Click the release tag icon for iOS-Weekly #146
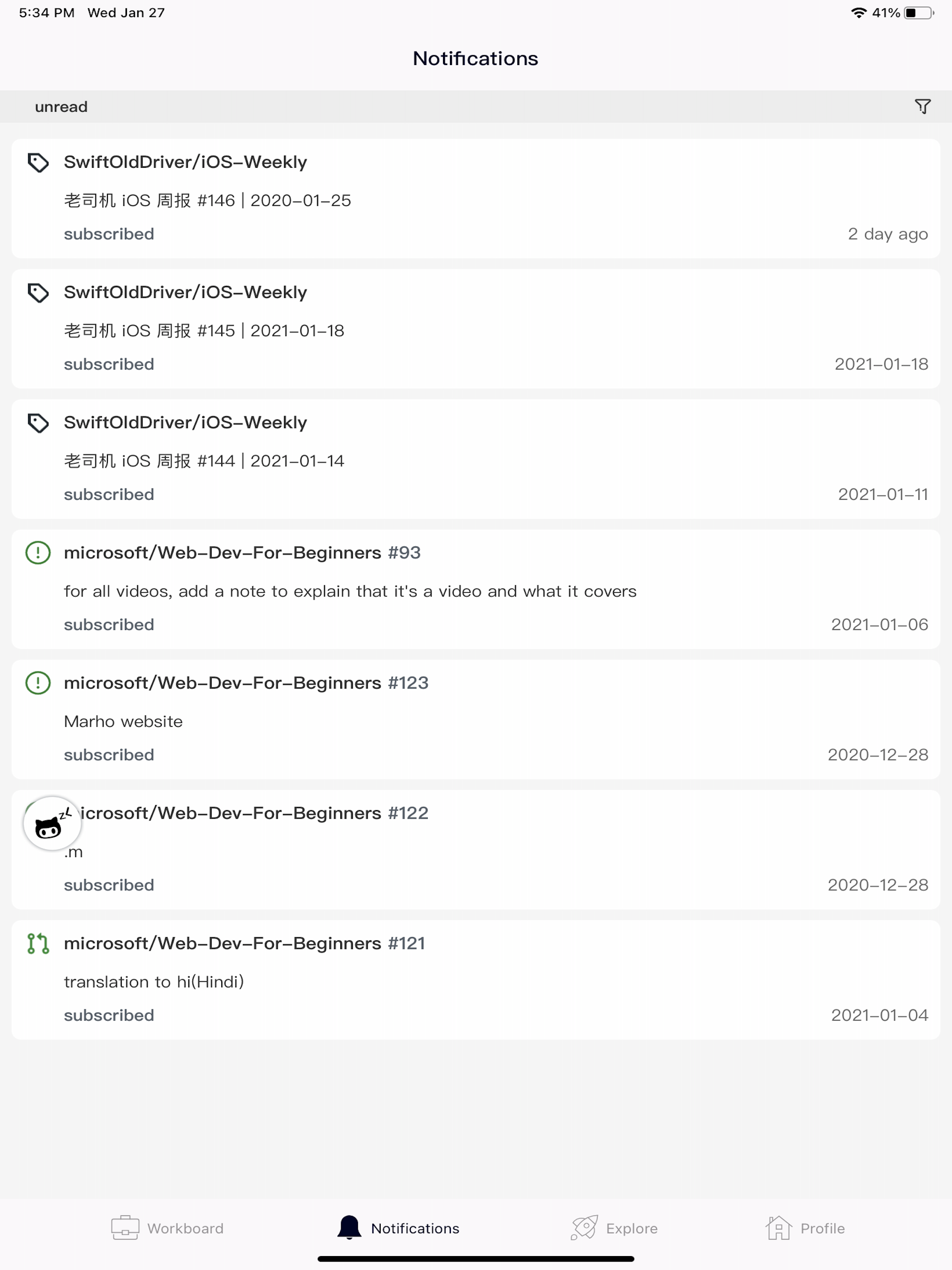 click(39, 163)
